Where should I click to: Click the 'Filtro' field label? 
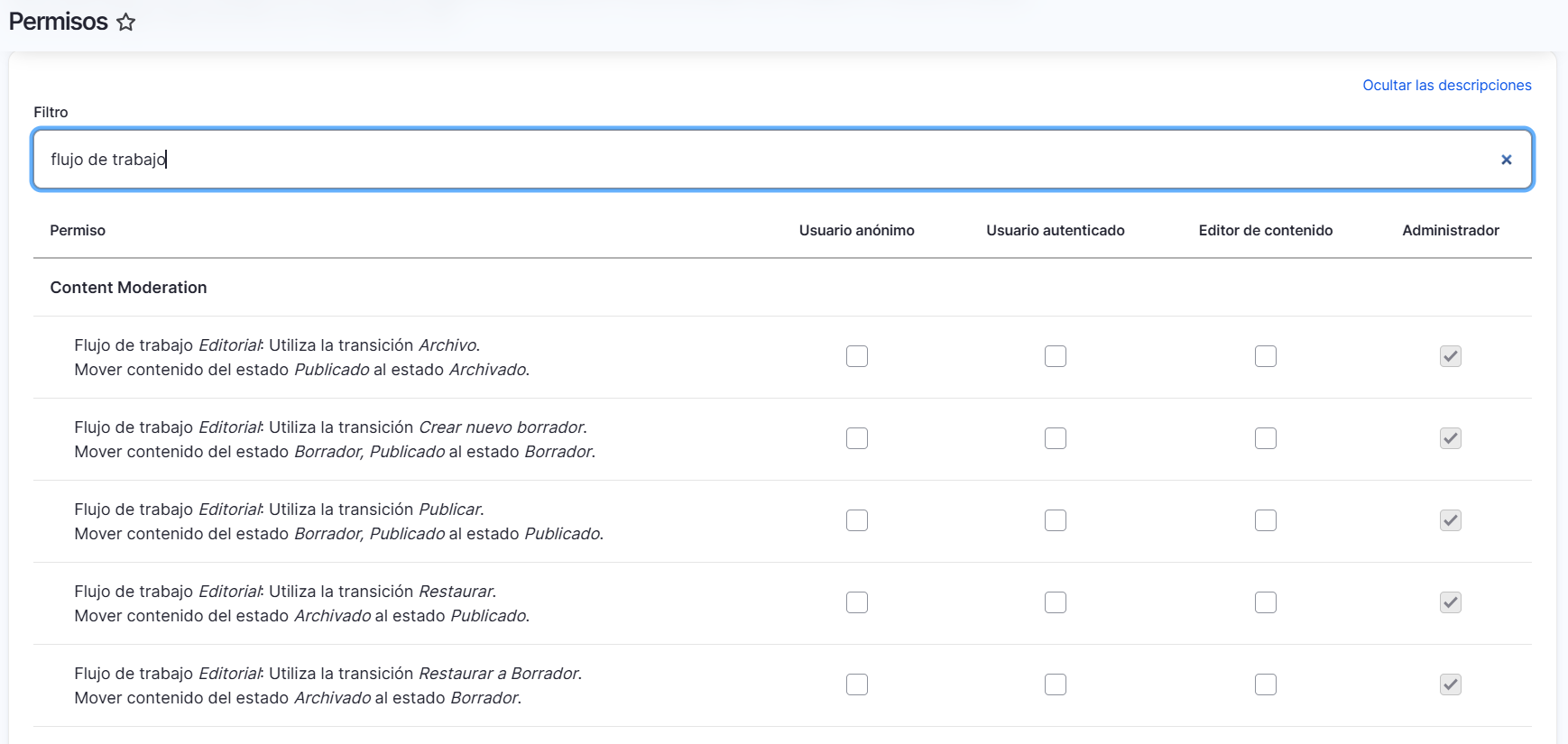tap(51, 112)
